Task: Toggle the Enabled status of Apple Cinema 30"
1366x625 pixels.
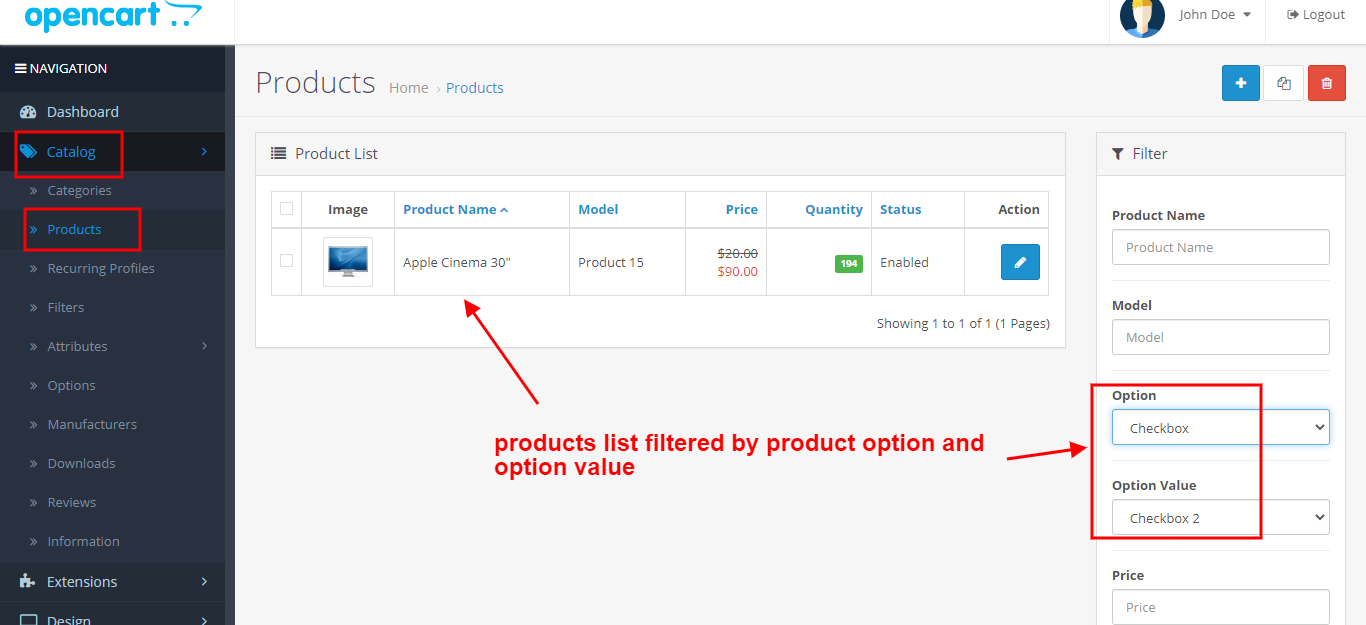Action: point(904,262)
